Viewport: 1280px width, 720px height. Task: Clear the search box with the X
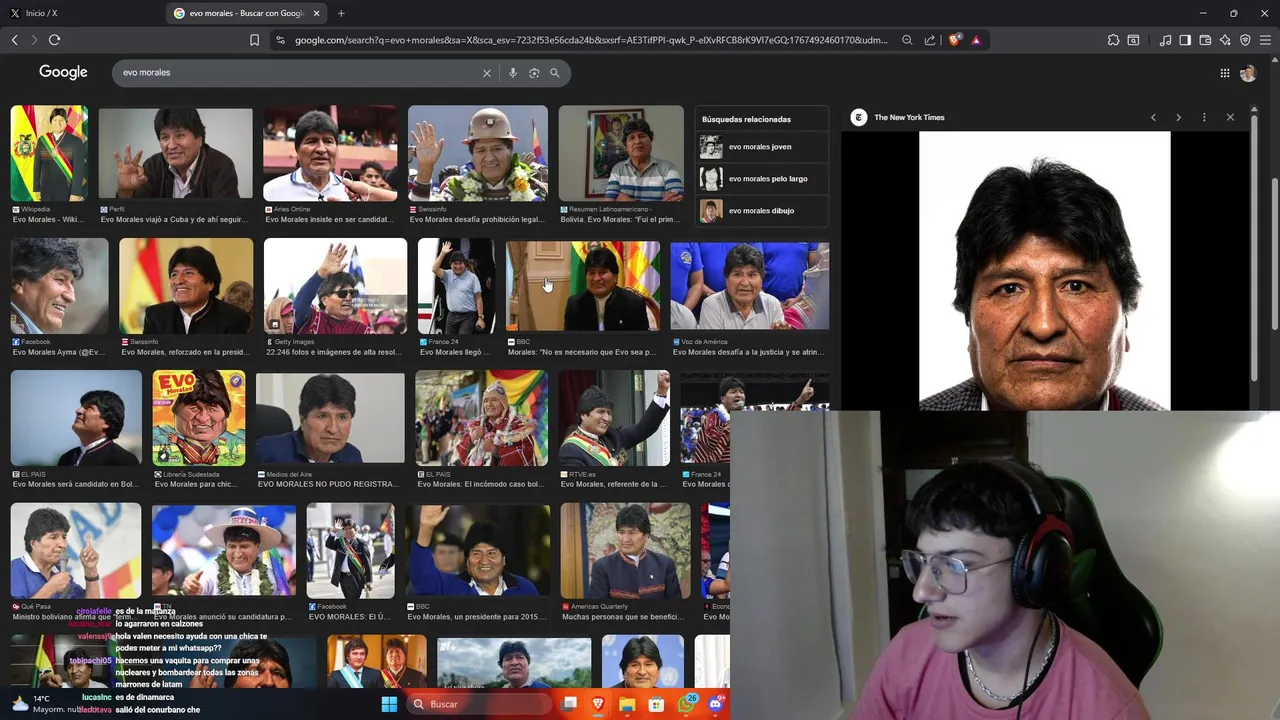pyautogui.click(x=487, y=73)
